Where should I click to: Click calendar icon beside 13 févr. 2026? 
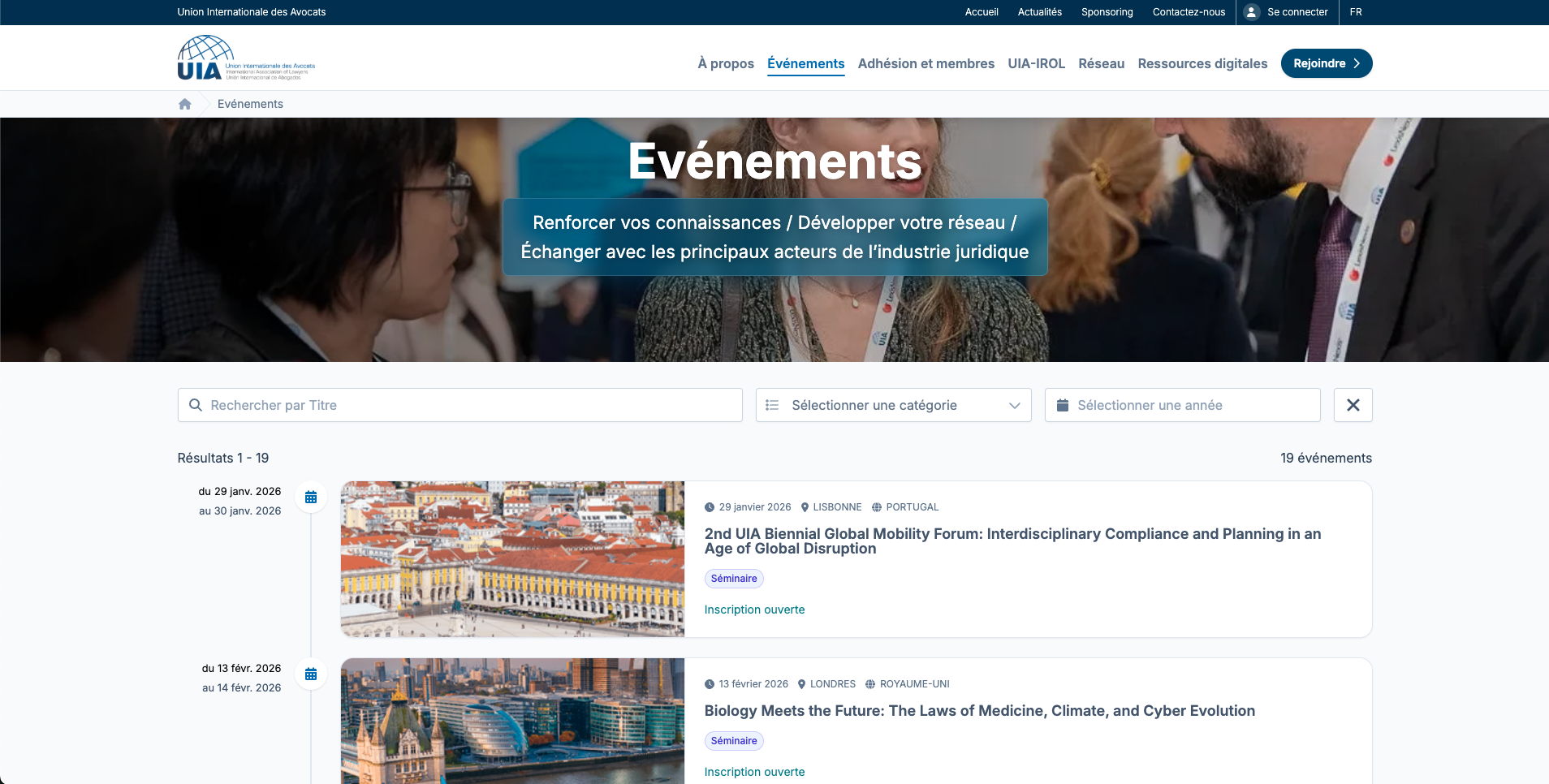[311, 674]
